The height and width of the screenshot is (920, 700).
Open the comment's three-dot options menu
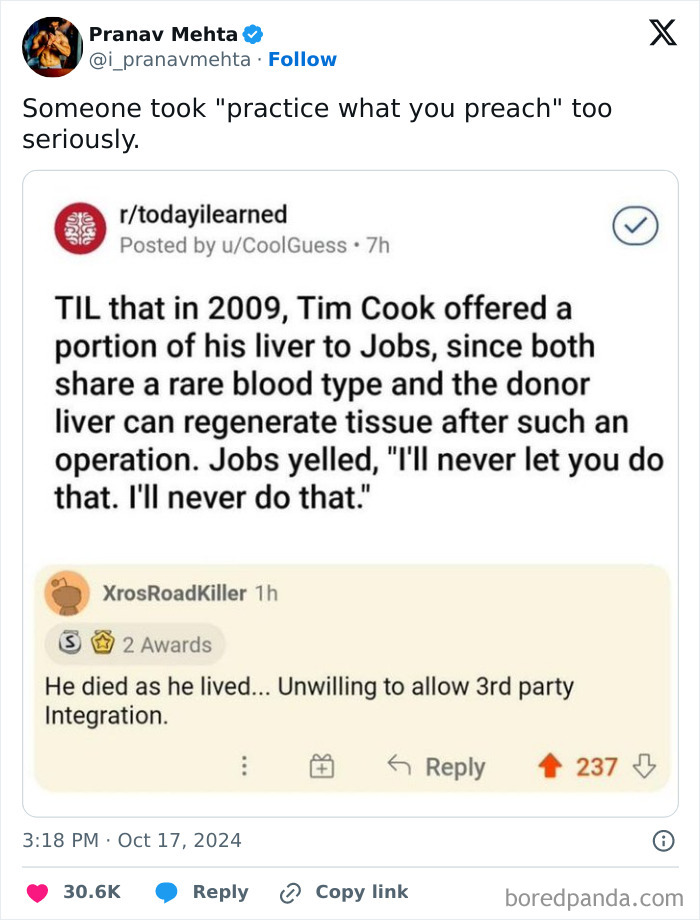(244, 767)
